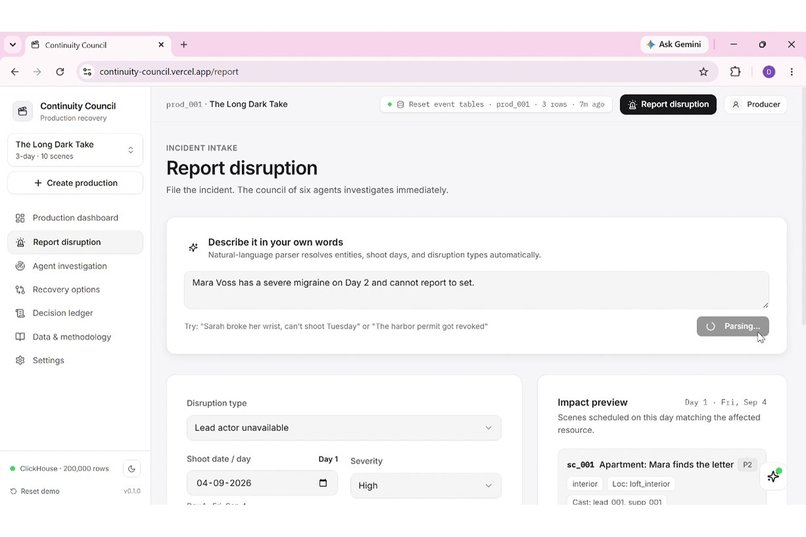This screenshot has height=537, width=806.
Task: Click the Agent investigation icon
Action: pyautogui.click(x=20, y=266)
